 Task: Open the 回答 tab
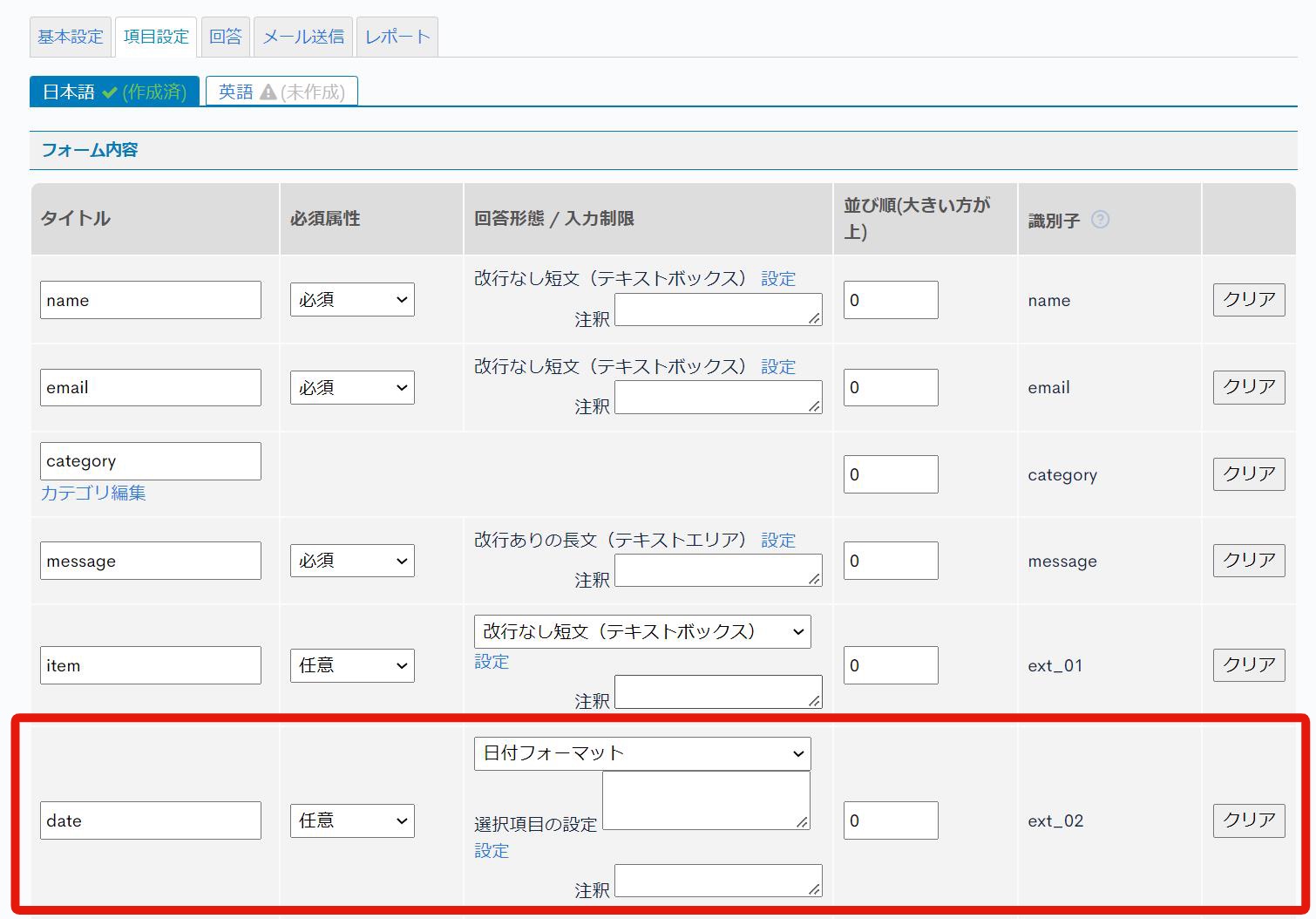coord(226,37)
